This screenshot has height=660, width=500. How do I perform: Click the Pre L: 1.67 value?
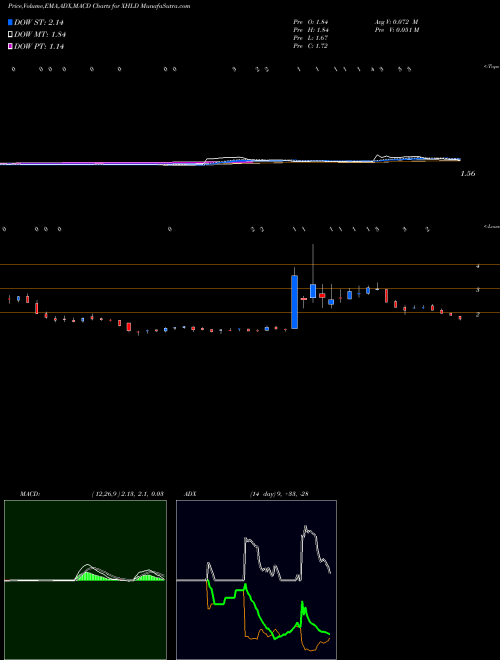coord(311,38)
